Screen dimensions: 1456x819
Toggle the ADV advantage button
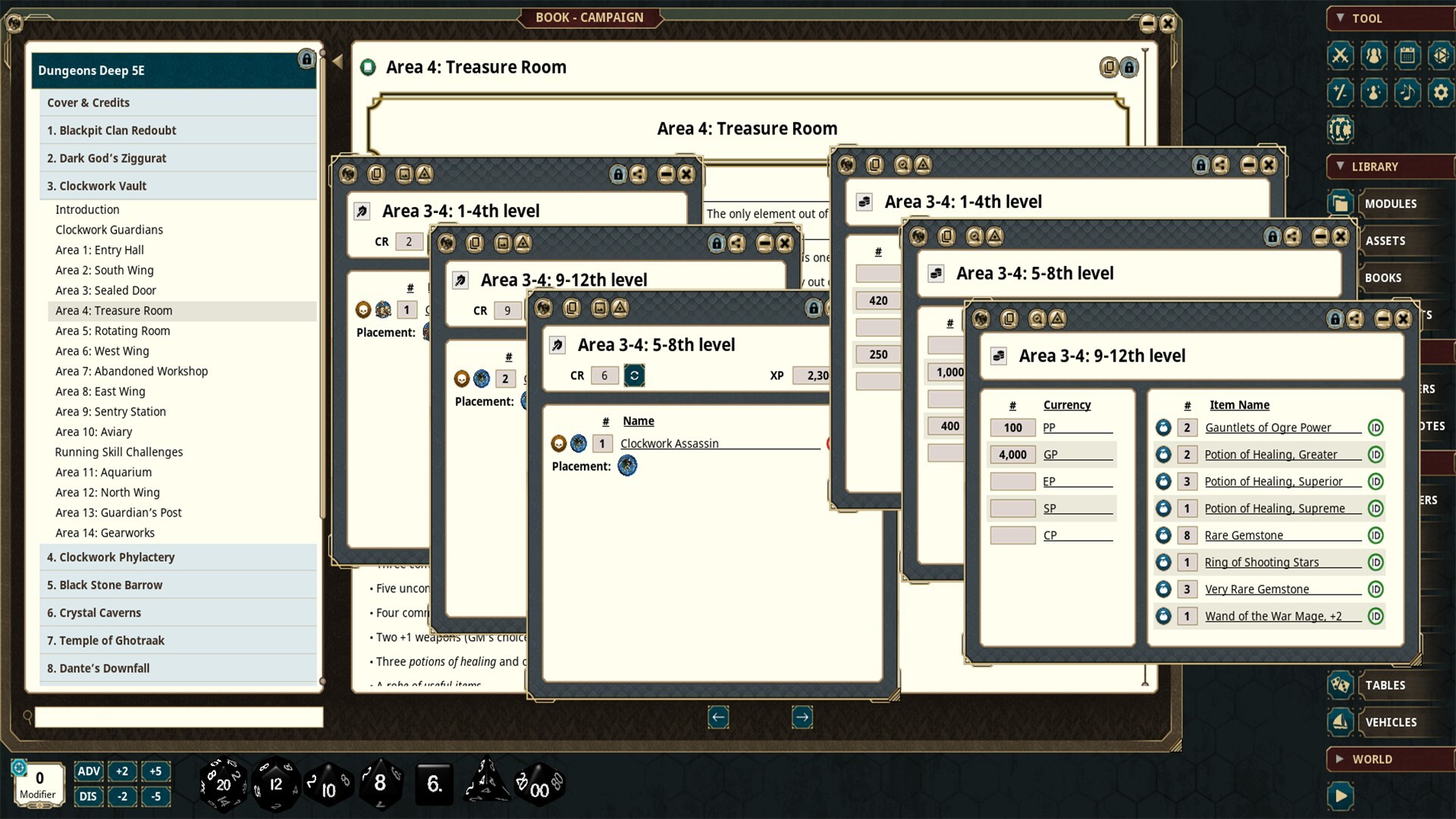click(x=89, y=771)
